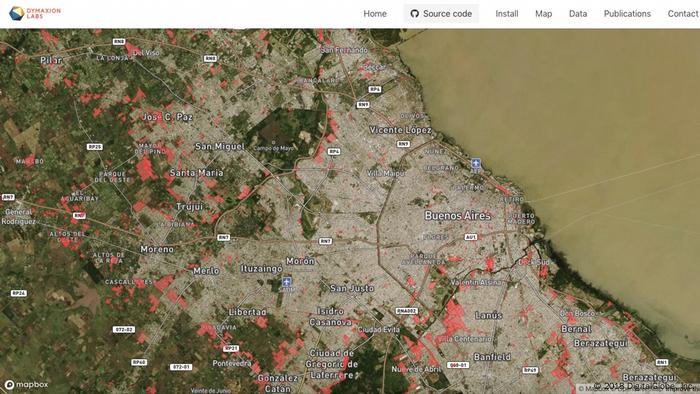This screenshot has width=700, height=394.
Task: Click the Moreno map label
Action: pyautogui.click(x=157, y=249)
